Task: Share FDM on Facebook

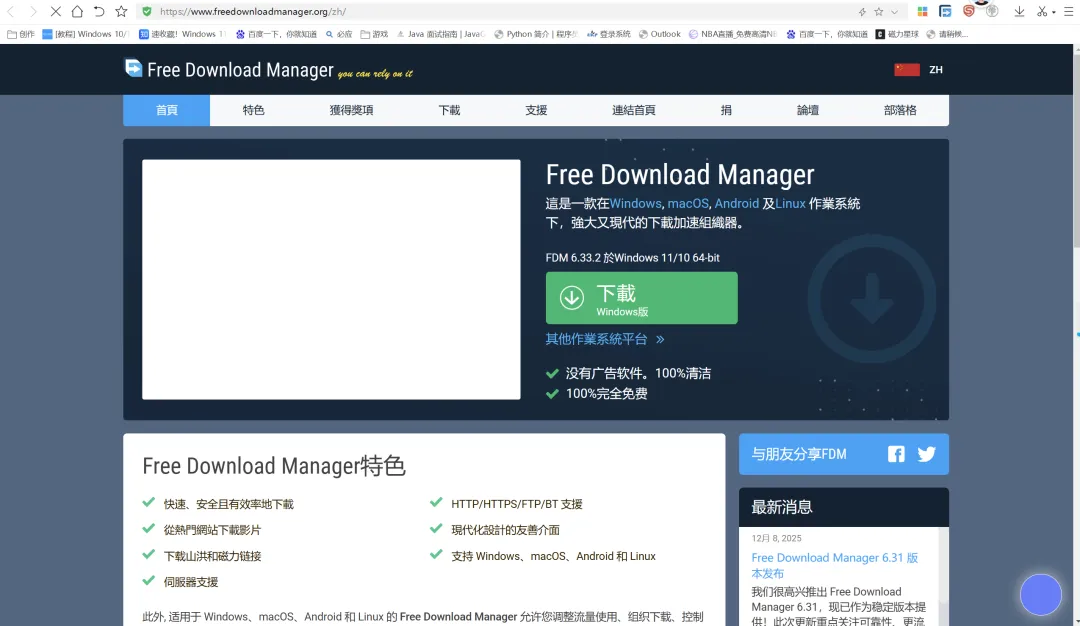Action: (x=895, y=454)
